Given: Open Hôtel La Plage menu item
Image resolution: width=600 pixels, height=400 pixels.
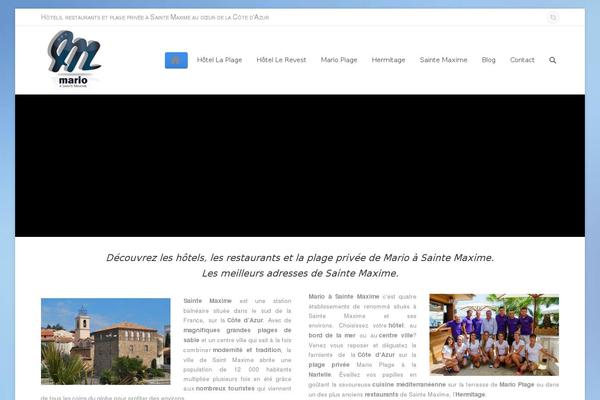Looking at the screenshot, I should click(x=219, y=60).
